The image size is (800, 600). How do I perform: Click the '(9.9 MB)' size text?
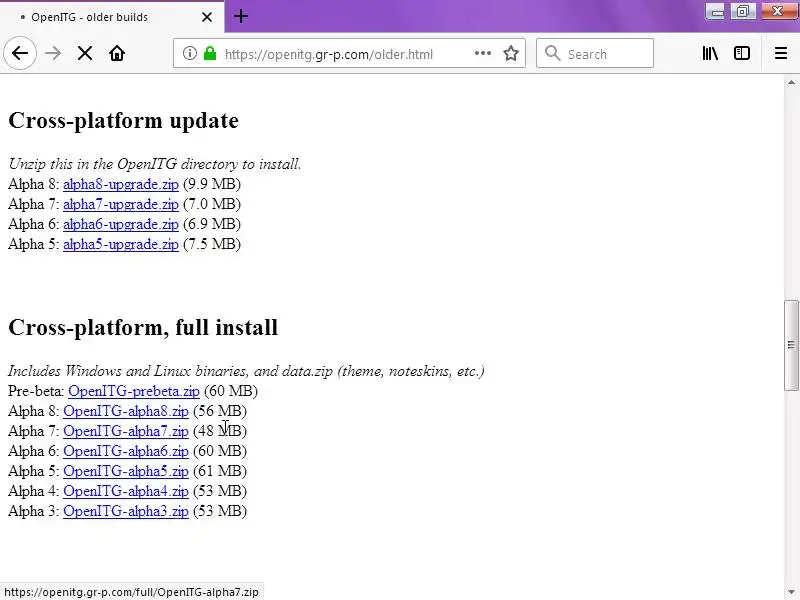212,184
